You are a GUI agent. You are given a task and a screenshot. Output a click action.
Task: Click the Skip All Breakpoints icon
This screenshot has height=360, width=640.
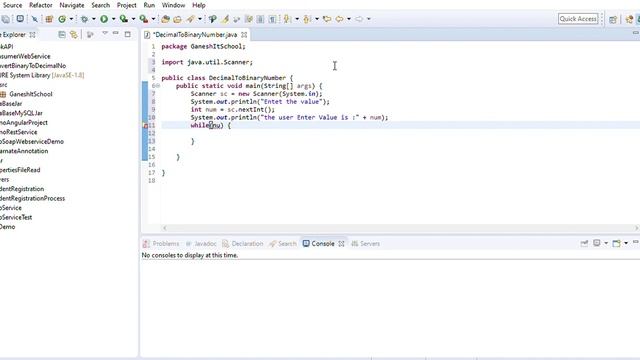point(34,19)
